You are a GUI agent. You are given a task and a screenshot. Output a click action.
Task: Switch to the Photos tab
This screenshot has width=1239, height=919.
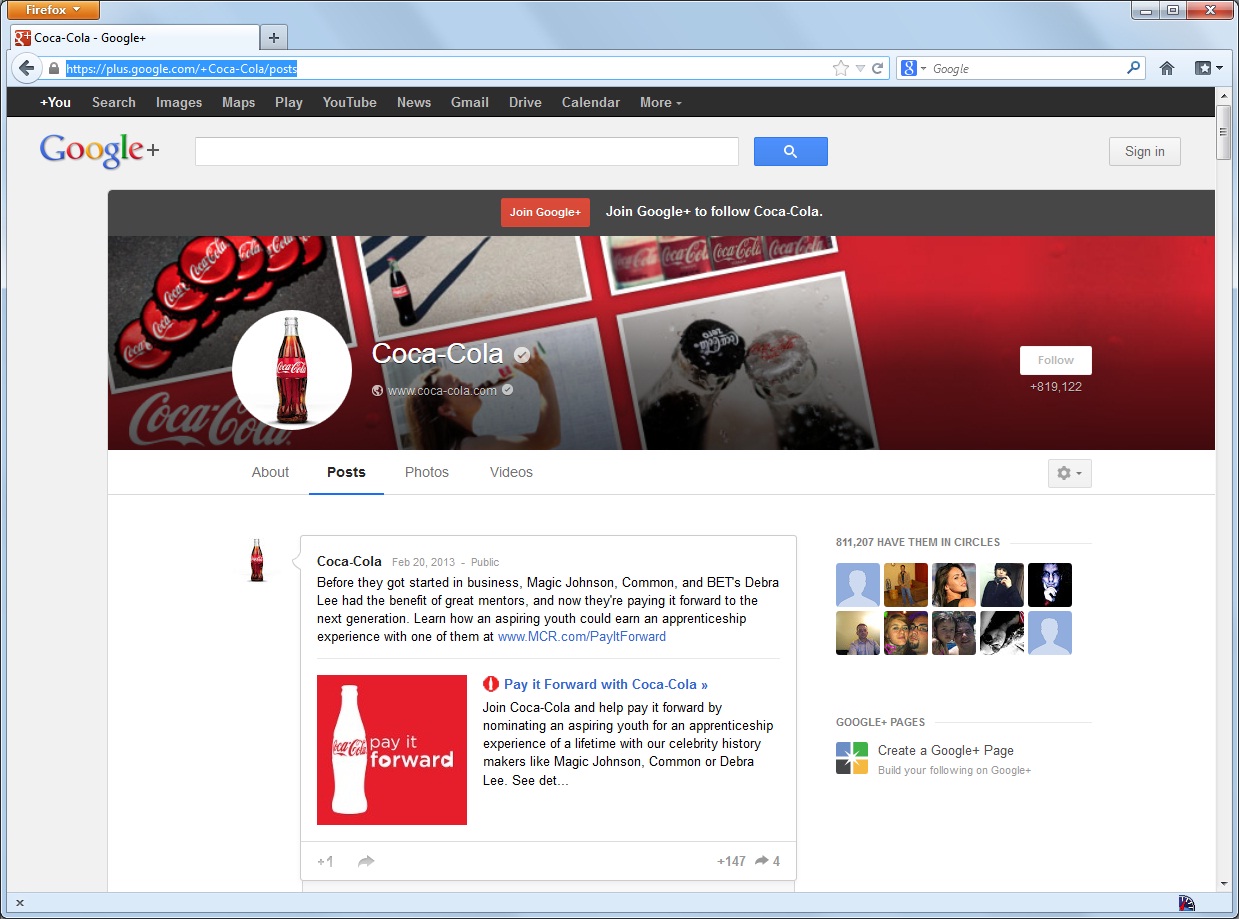pos(426,472)
